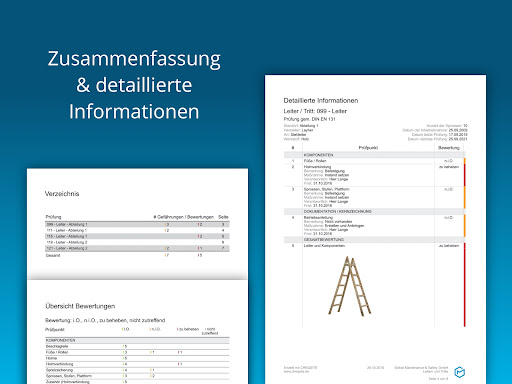Click the 'Datum nächste Prüfung' date line
The image size is (512, 384).
click(437, 139)
